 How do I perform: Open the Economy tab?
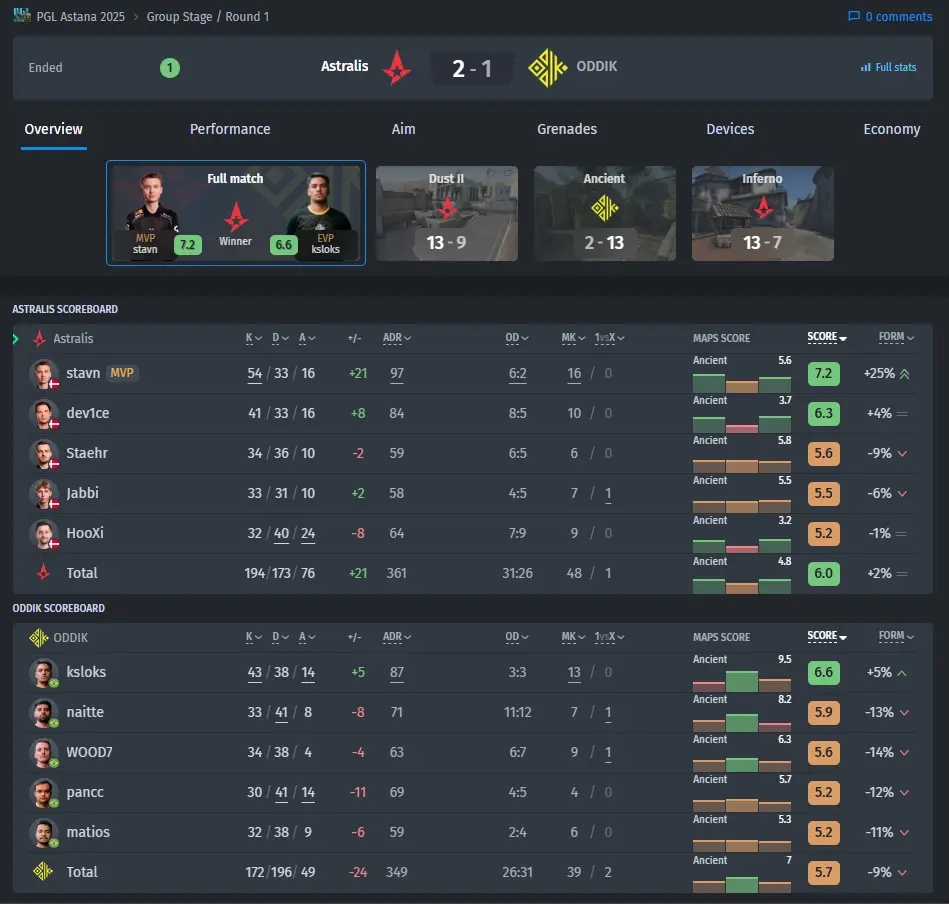click(x=892, y=129)
